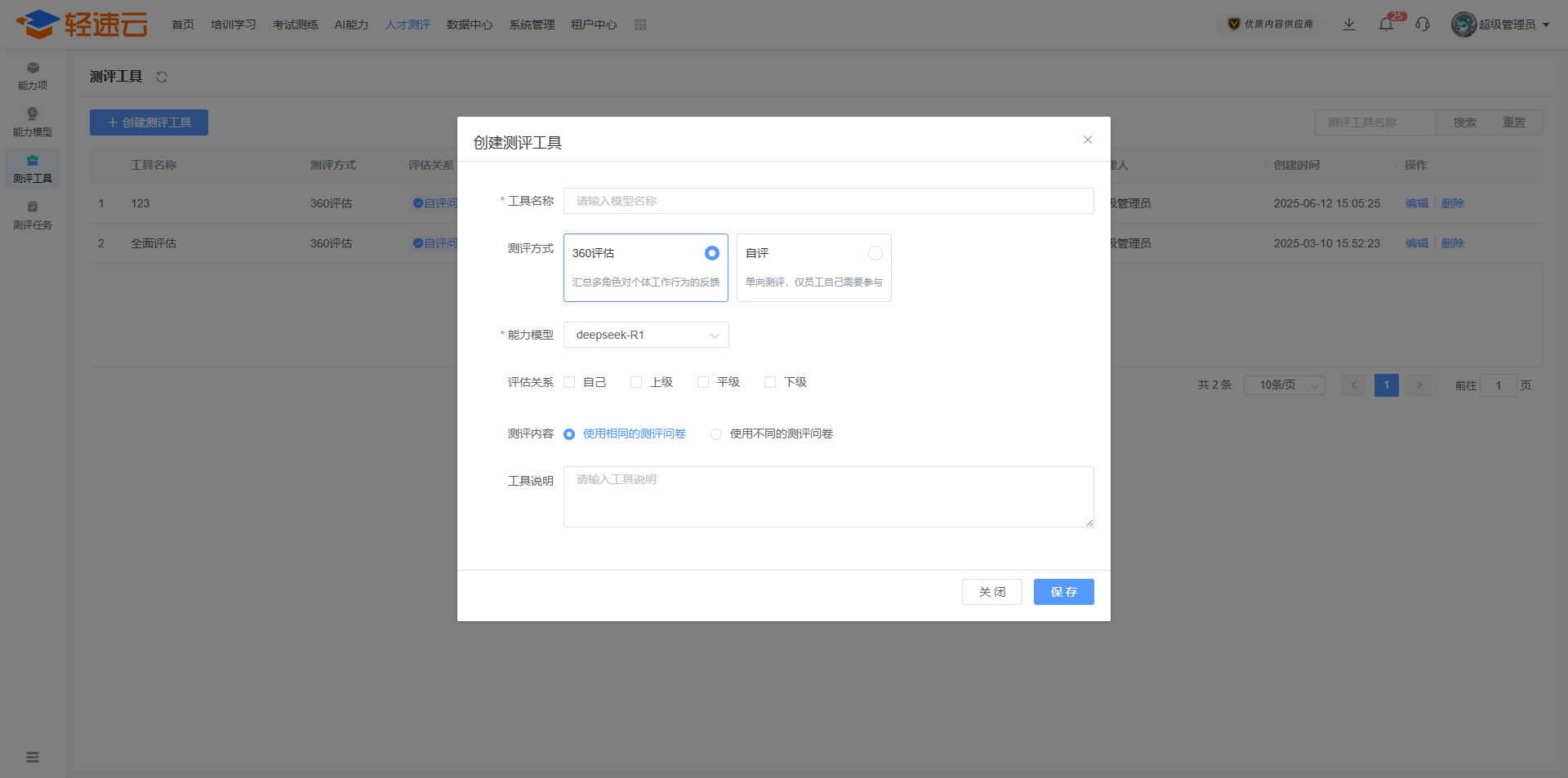
Task: Click the 保存 button
Action: click(1063, 592)
